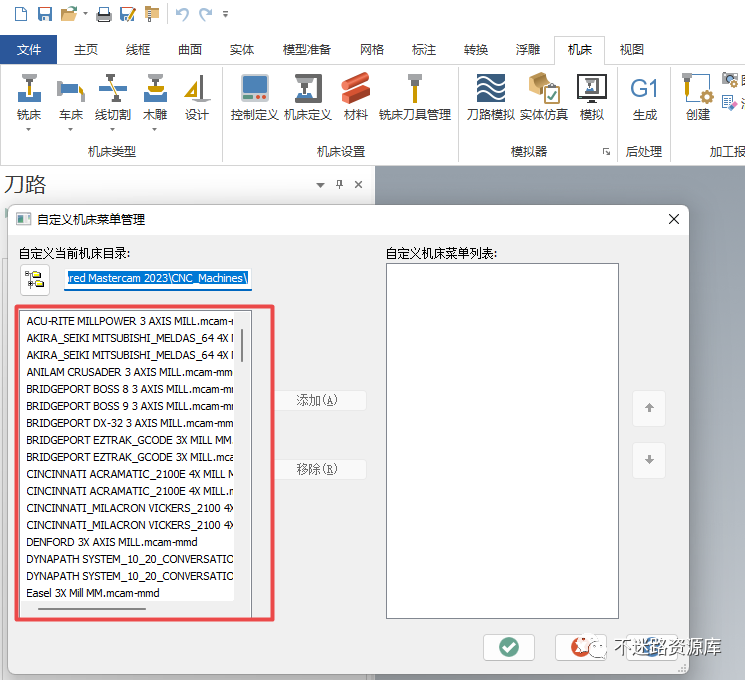The width and height of the screenshot is (745, 680).
Task: Open the 材料 material icon
Action: tap(356, 96)
